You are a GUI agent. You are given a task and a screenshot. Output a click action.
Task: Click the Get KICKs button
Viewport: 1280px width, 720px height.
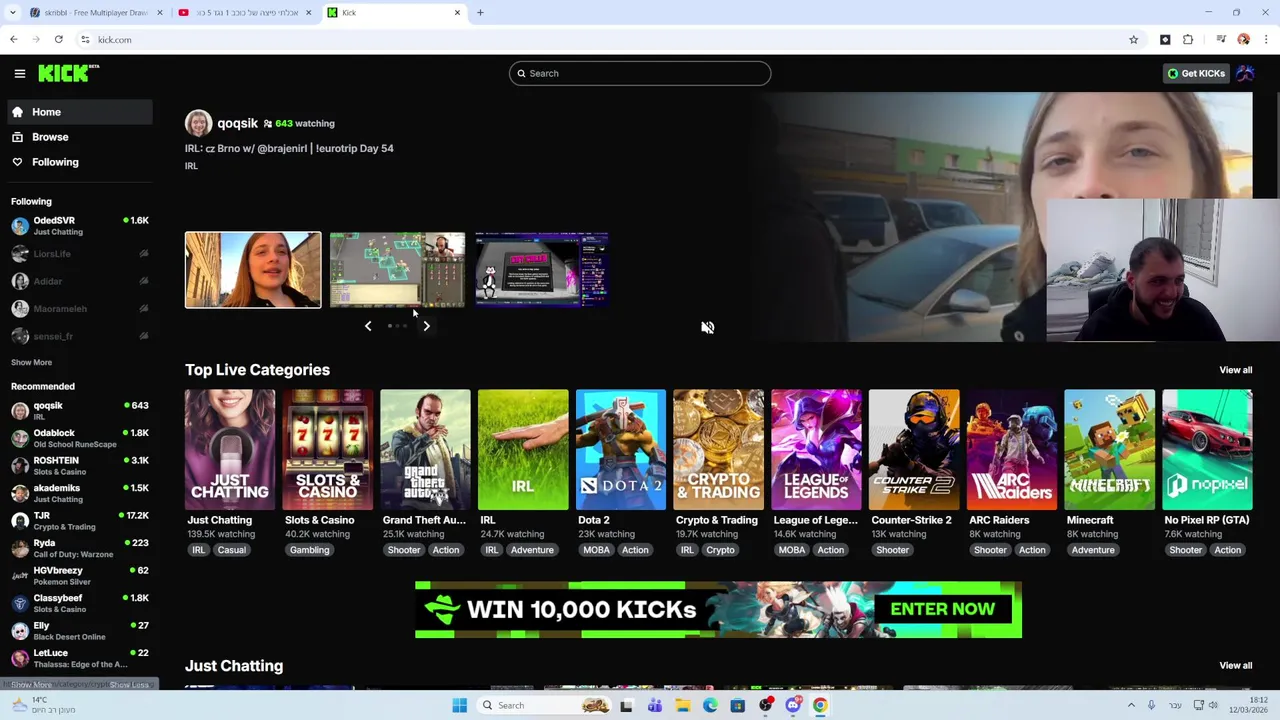tap(1196, 73)
